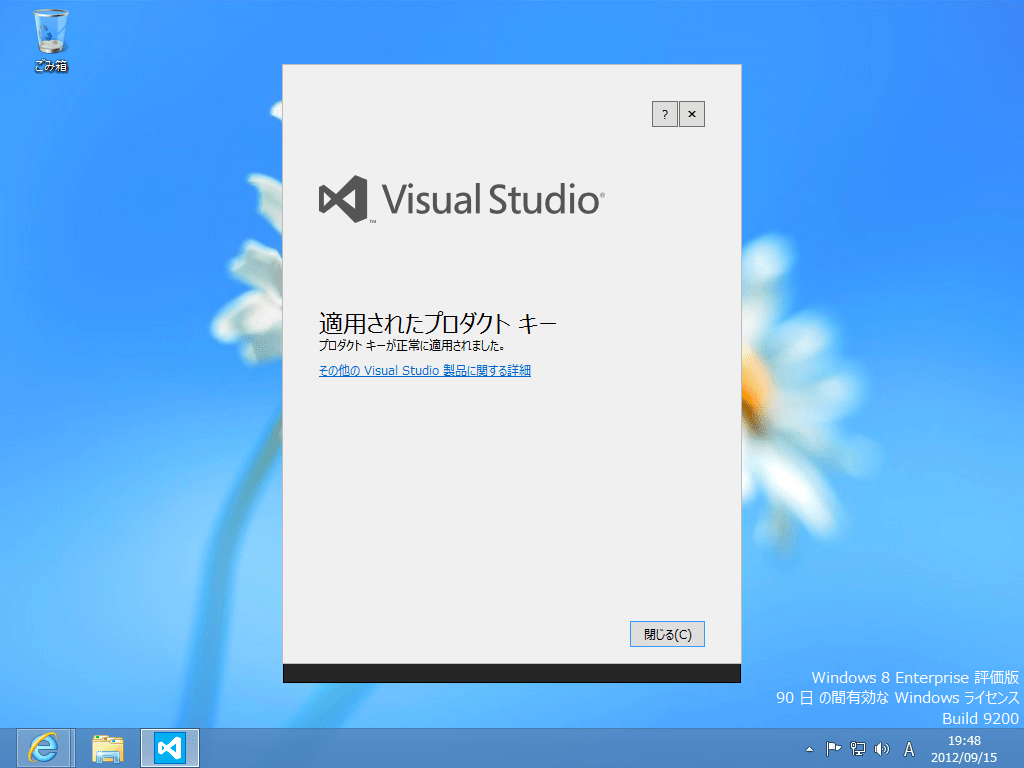
Task: Click the Visual Studio logo in dialog
Action: pyautogui.click(x=461, y=199)
